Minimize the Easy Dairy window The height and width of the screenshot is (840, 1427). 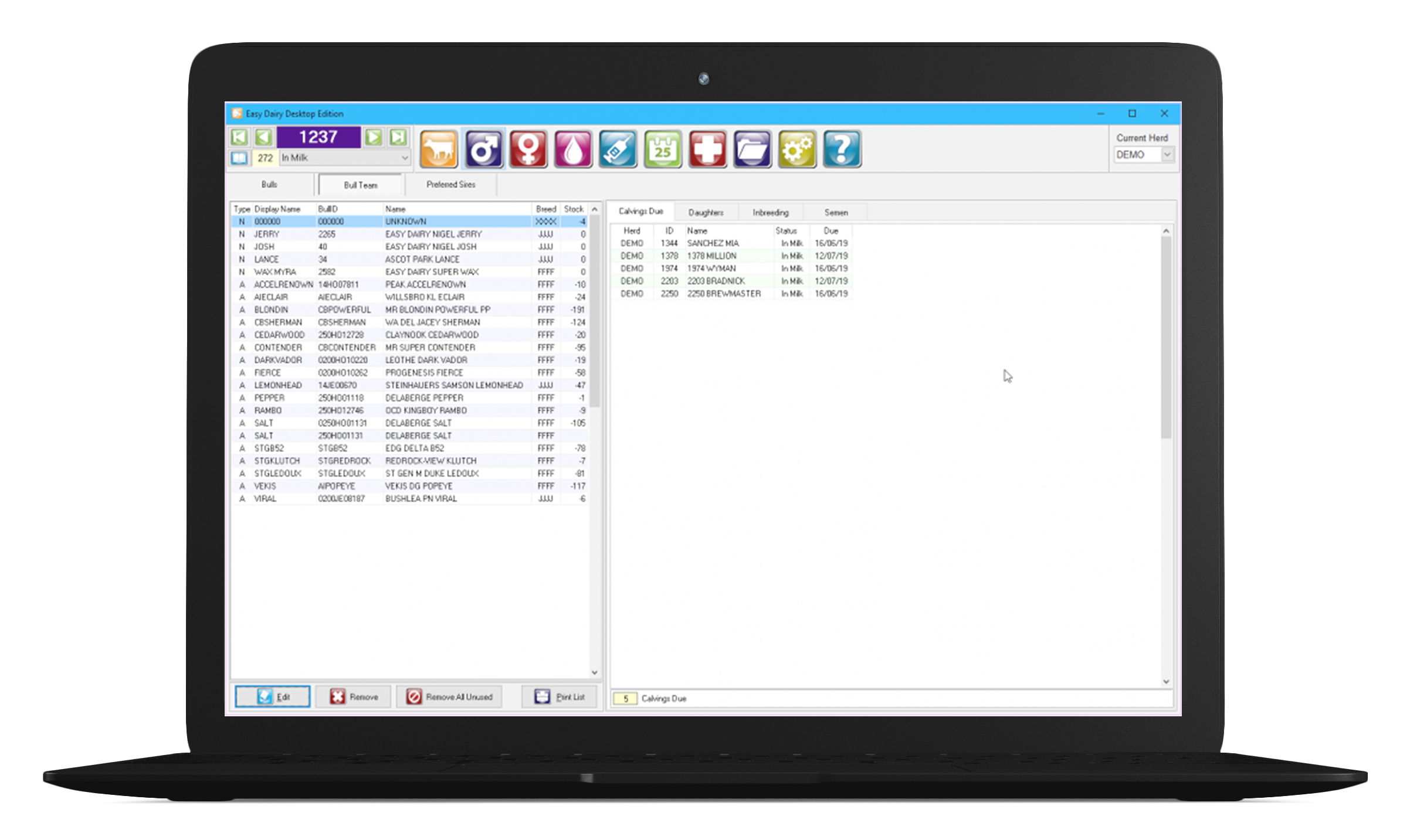tap(1100, 113)
